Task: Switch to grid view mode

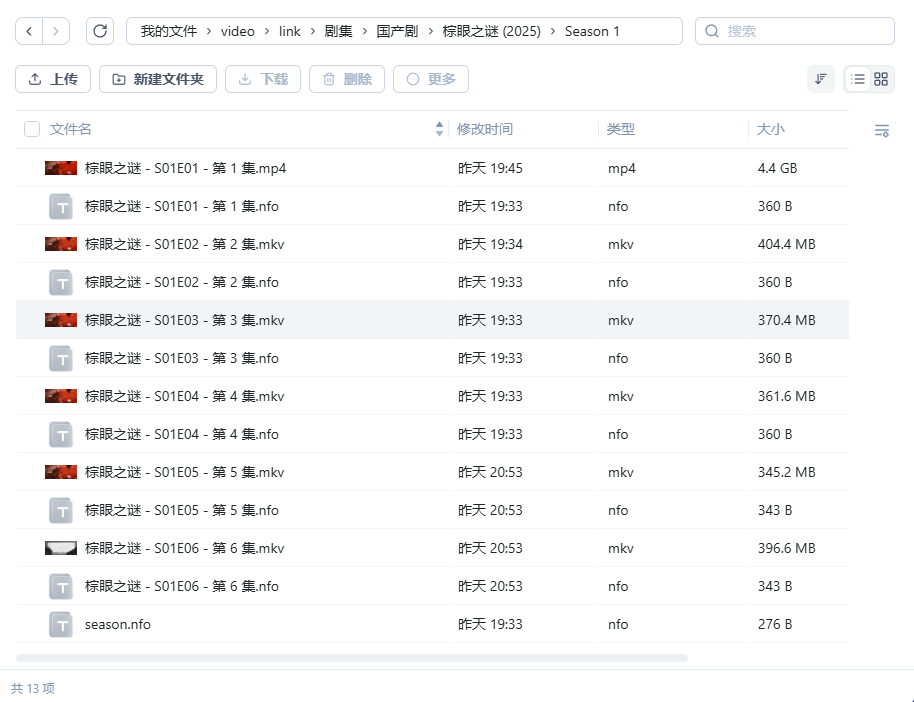Action: coord(881,79)
